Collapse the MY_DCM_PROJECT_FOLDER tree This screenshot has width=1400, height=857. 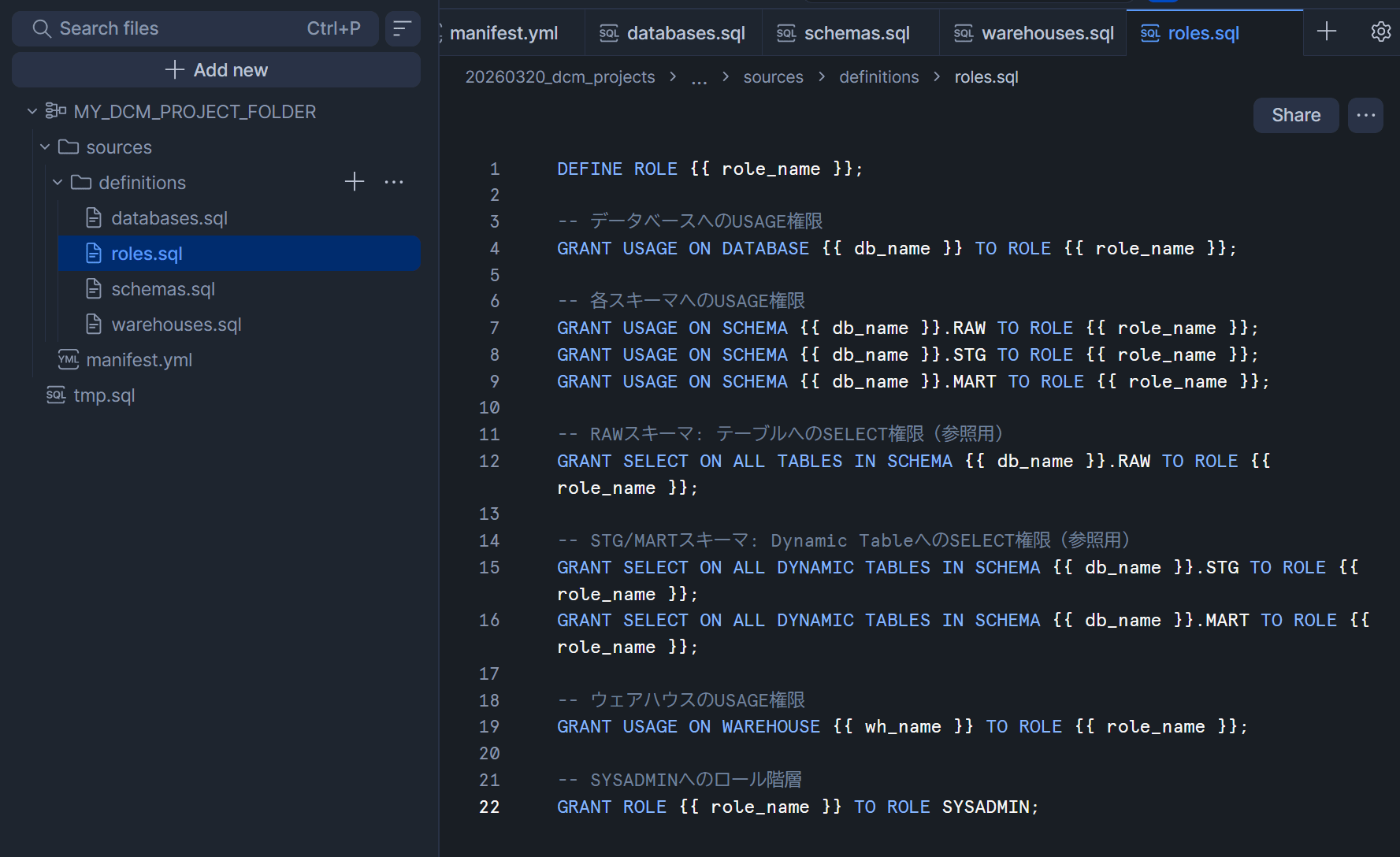[x=32, y=112]
